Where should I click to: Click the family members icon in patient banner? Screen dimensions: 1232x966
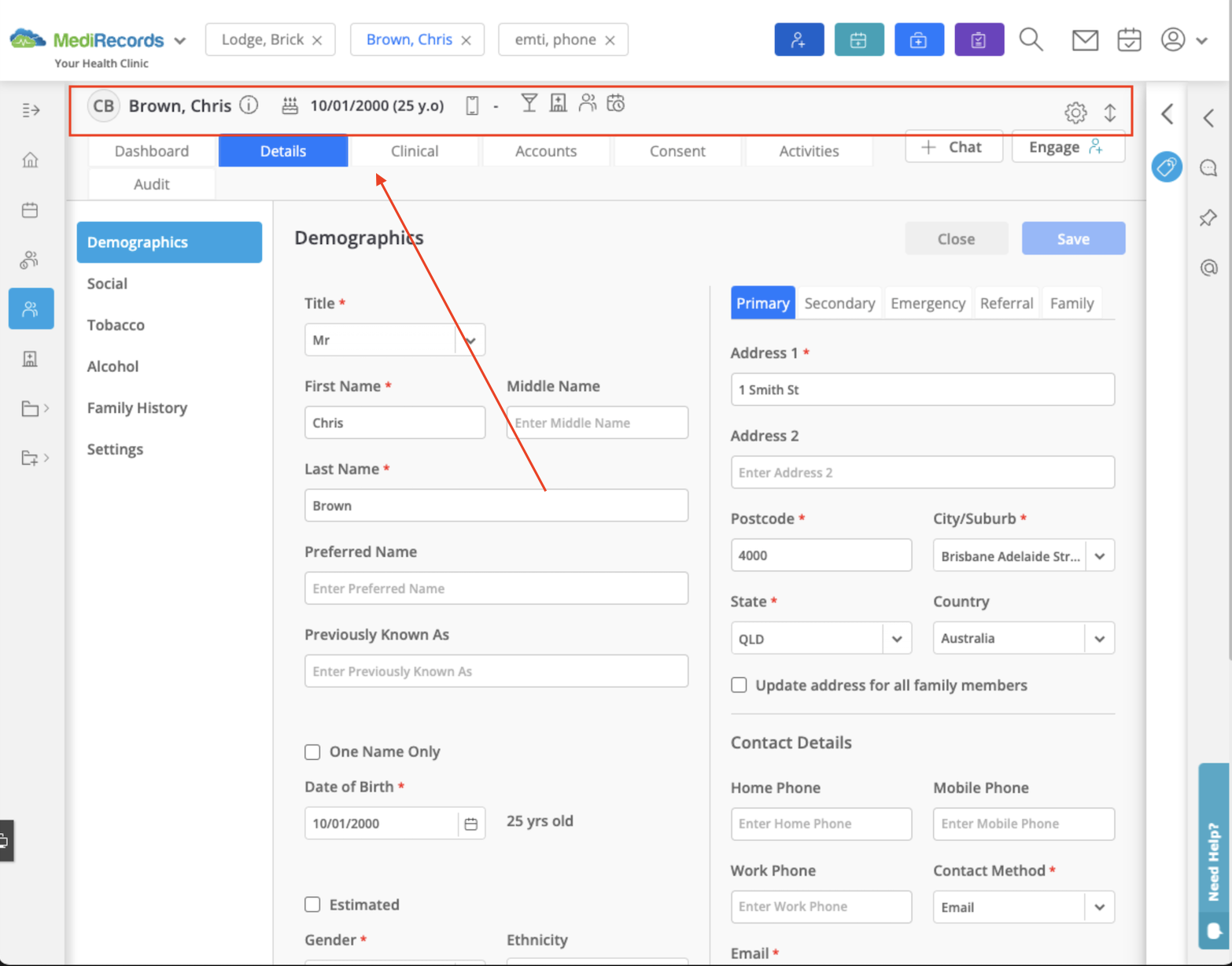(x=587, y=103)
